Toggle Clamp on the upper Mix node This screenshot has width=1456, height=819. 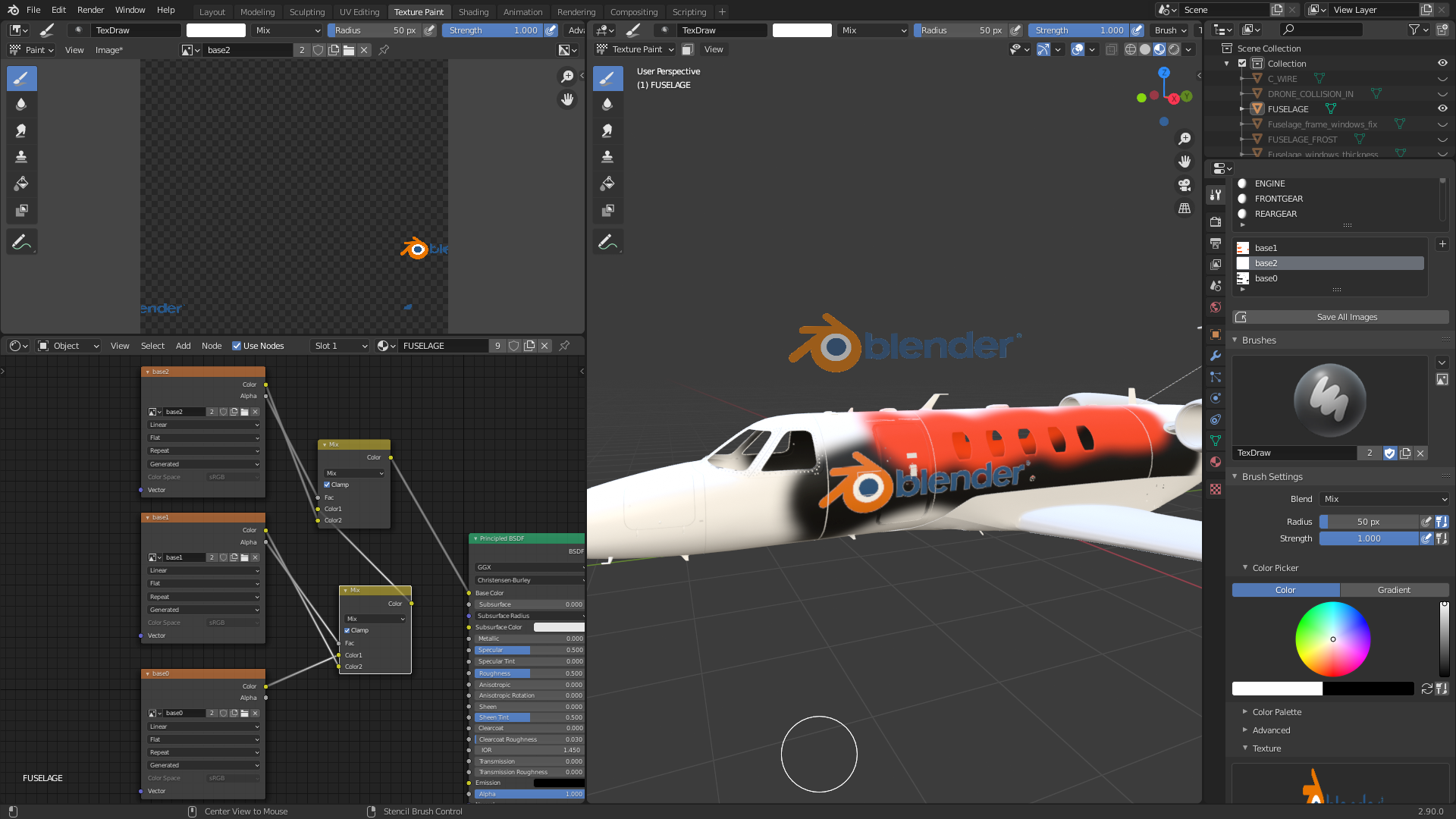click(327, 485)
